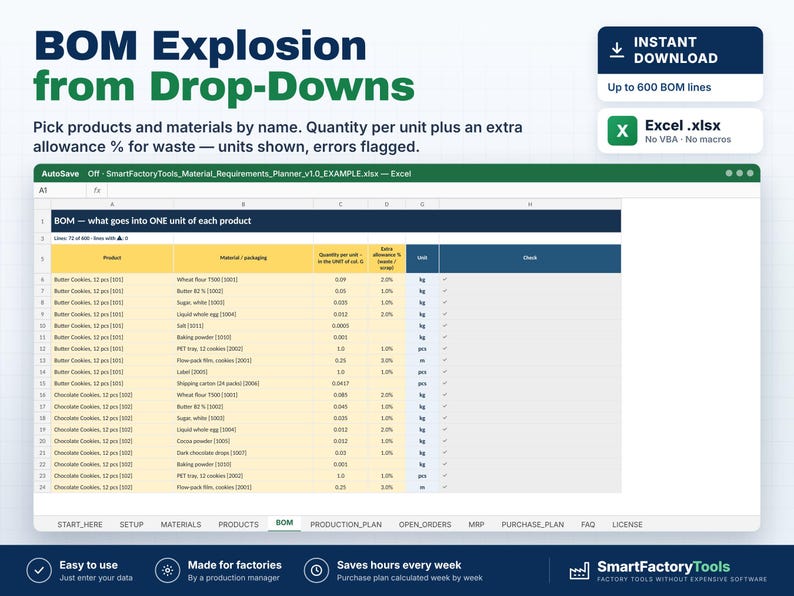794x596 pixels.
Task: Click the Saves hours clock icon
Action: pyautogui.click(x=316, y=571)
